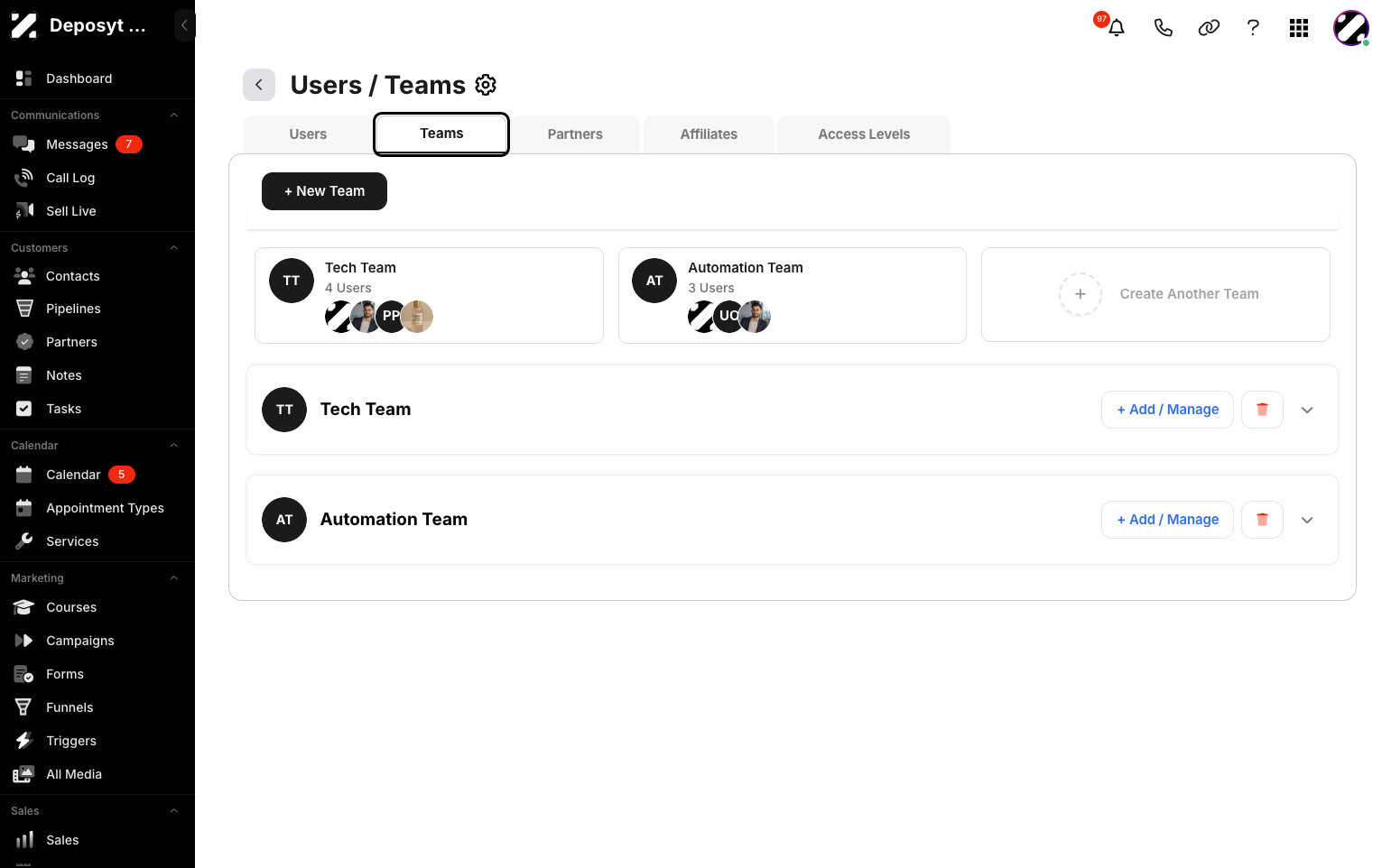1391x868 pixels.
Task: Click the link chain icon in header
Action: pyautogui.click(x=1209, y=28)
